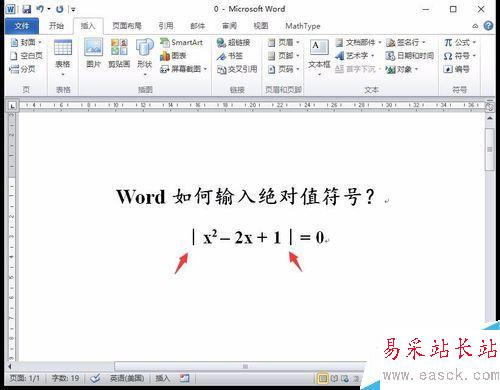Click the word count 字数: 19
Screen dimensions: 500x390
coord(65,378)
